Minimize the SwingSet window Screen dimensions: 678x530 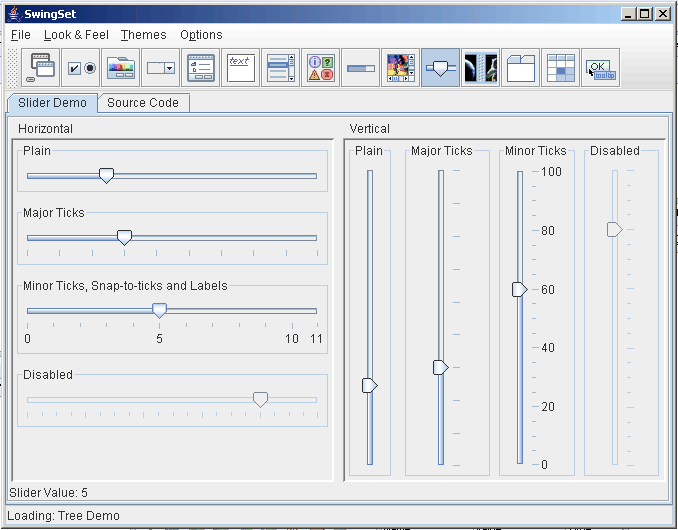[x=628, y=14]
